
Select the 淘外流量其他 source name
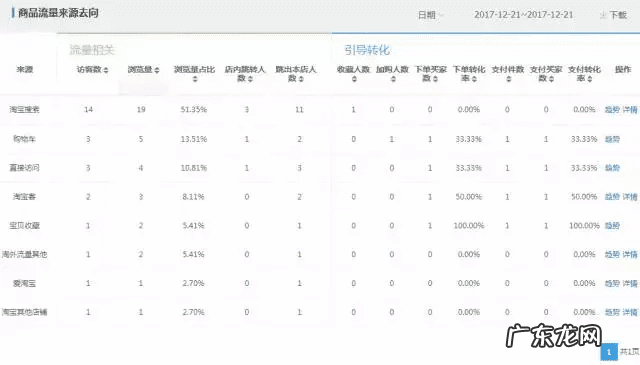coord(24,254)
